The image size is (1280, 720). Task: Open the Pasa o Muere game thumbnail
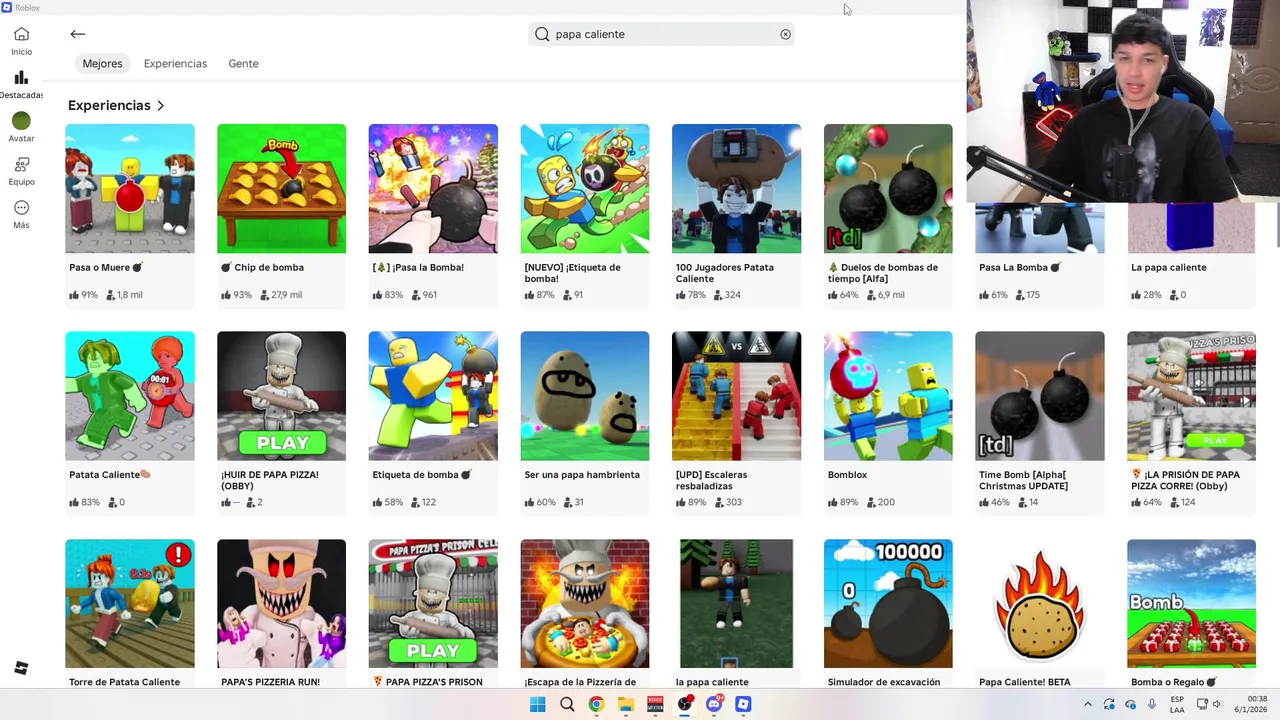(x=130, y=188)
